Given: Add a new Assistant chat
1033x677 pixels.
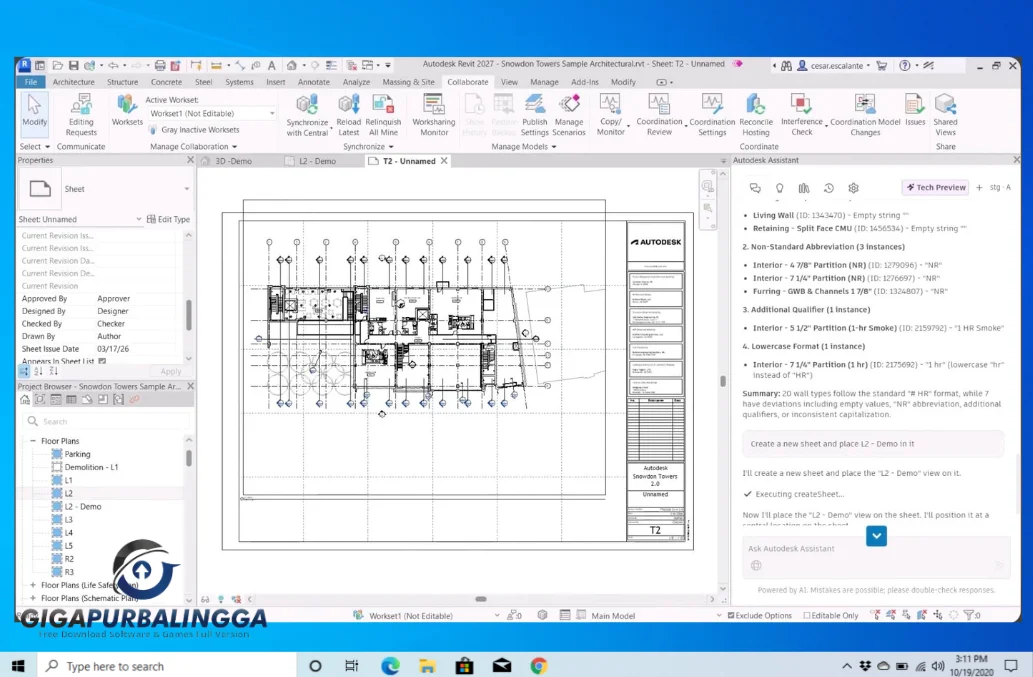Looking at the screenshot, I should [979, 188].
